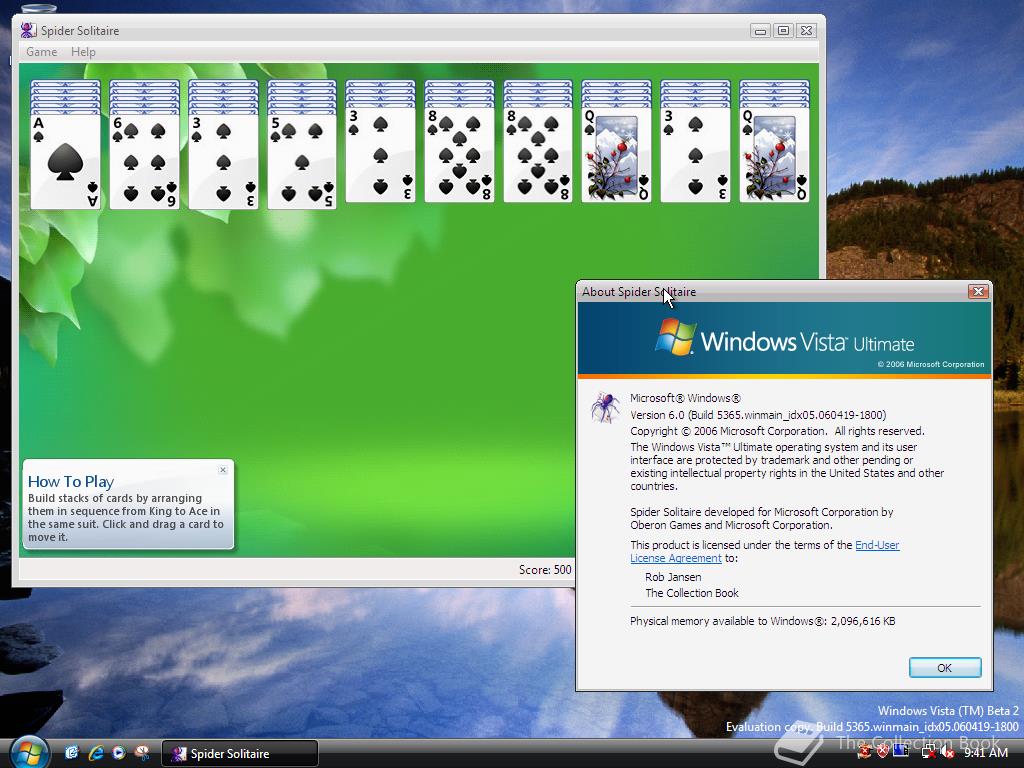Close the About Spider Solitaire dialog
The height and width of the screenshot is (768, 1024).
(978, 291)
